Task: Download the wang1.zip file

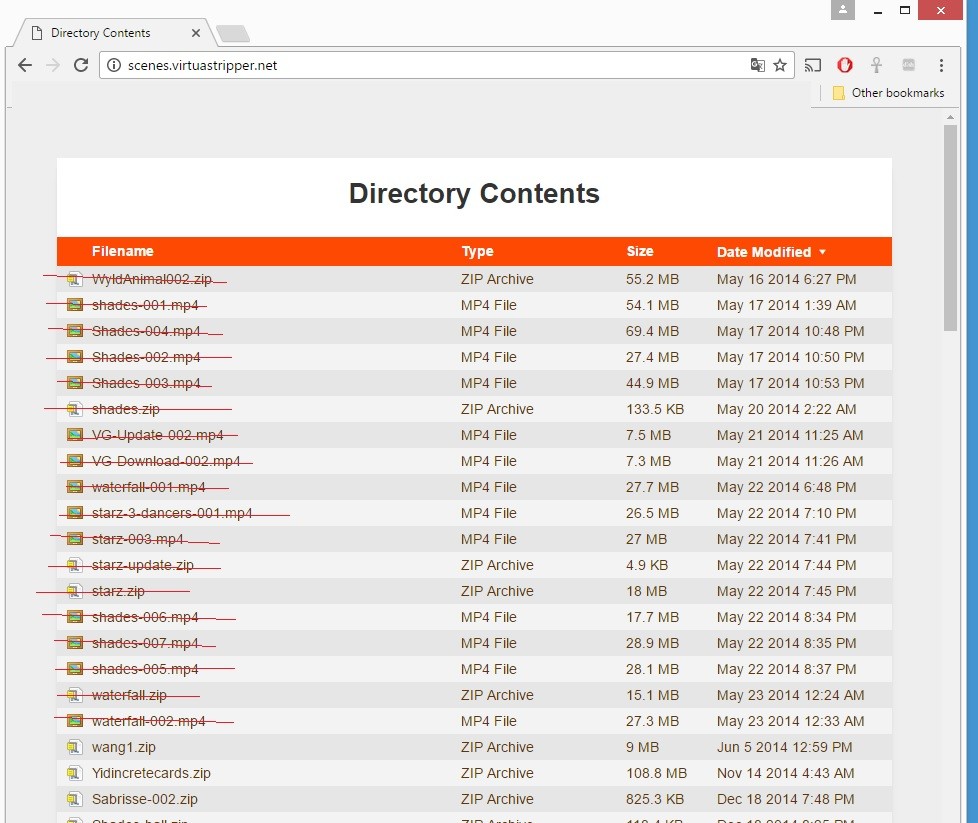Action: coord(123,747)
